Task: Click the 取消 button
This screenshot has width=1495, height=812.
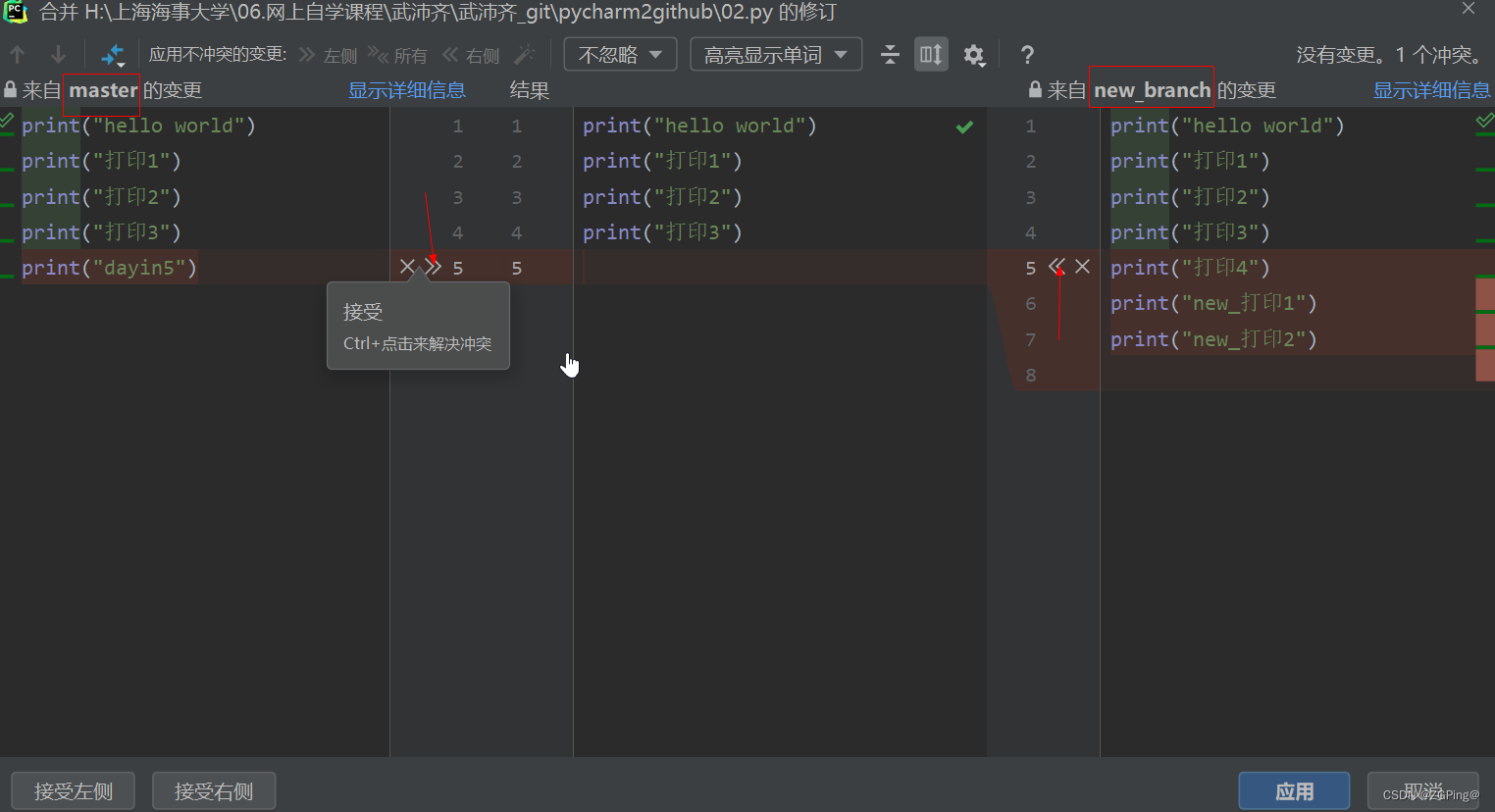Action: click(x=1422, y=791)
